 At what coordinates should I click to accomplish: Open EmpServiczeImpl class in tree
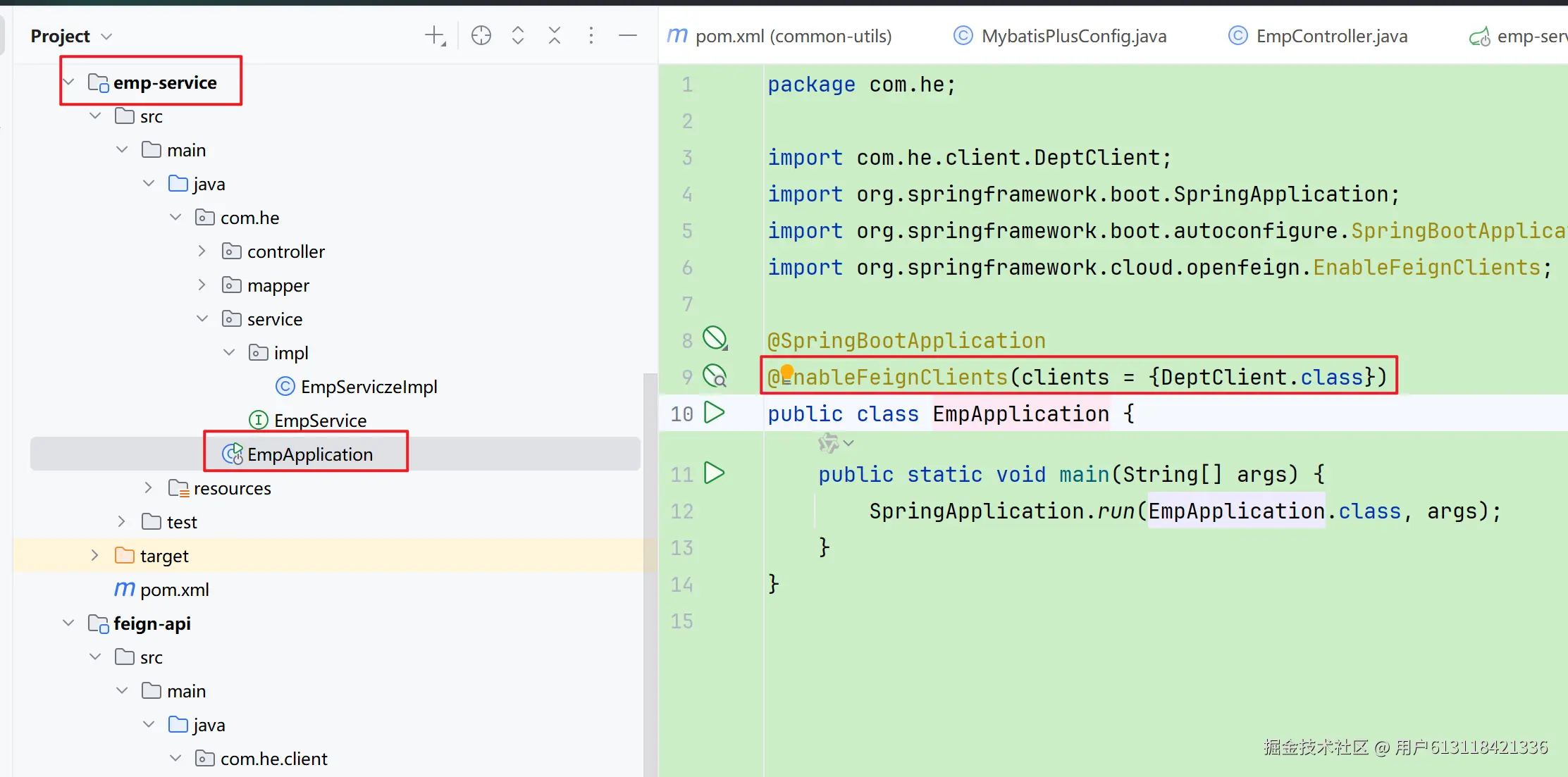[369, 387]
